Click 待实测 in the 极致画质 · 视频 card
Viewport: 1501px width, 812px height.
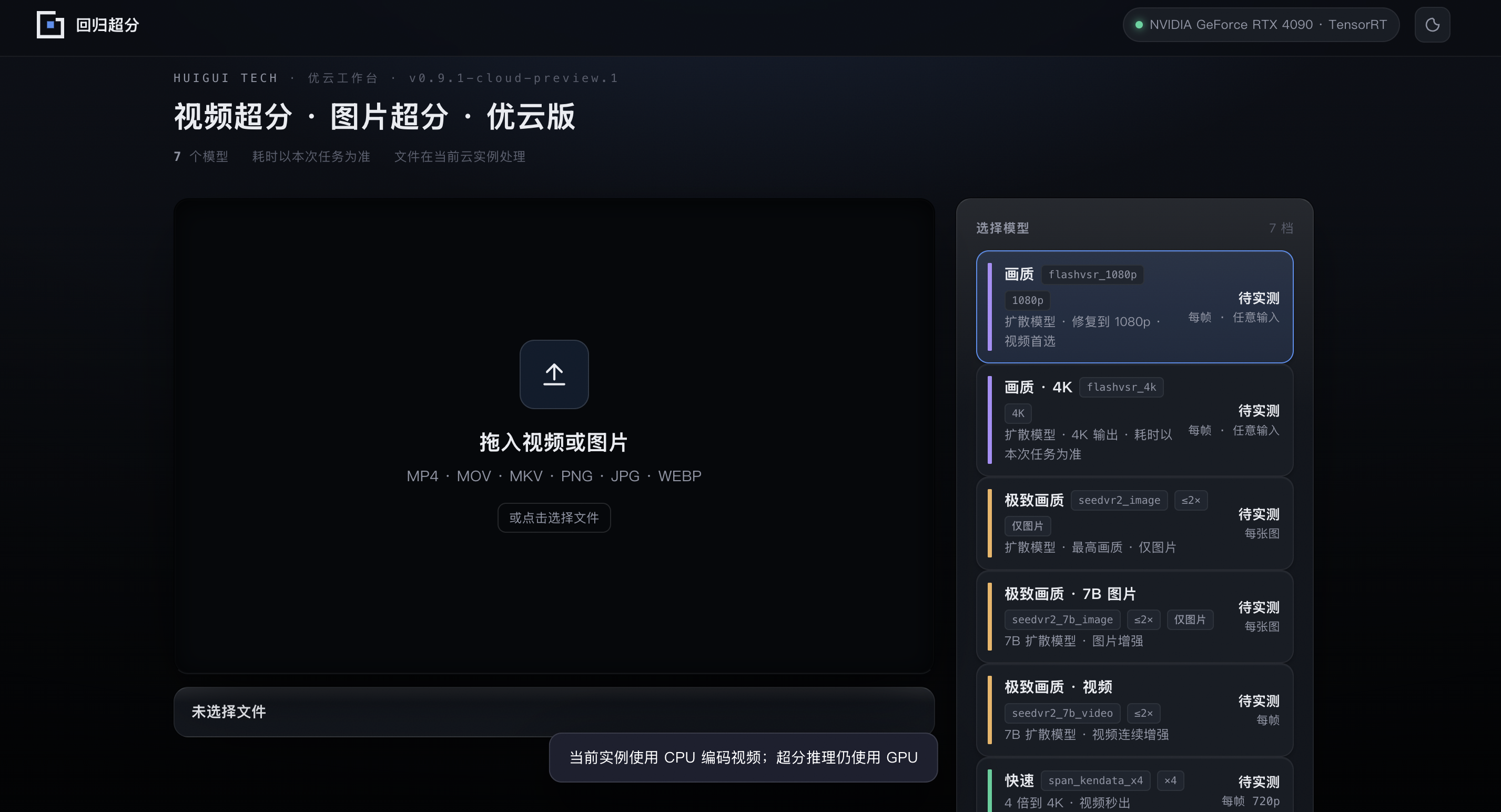point(1259,701)
